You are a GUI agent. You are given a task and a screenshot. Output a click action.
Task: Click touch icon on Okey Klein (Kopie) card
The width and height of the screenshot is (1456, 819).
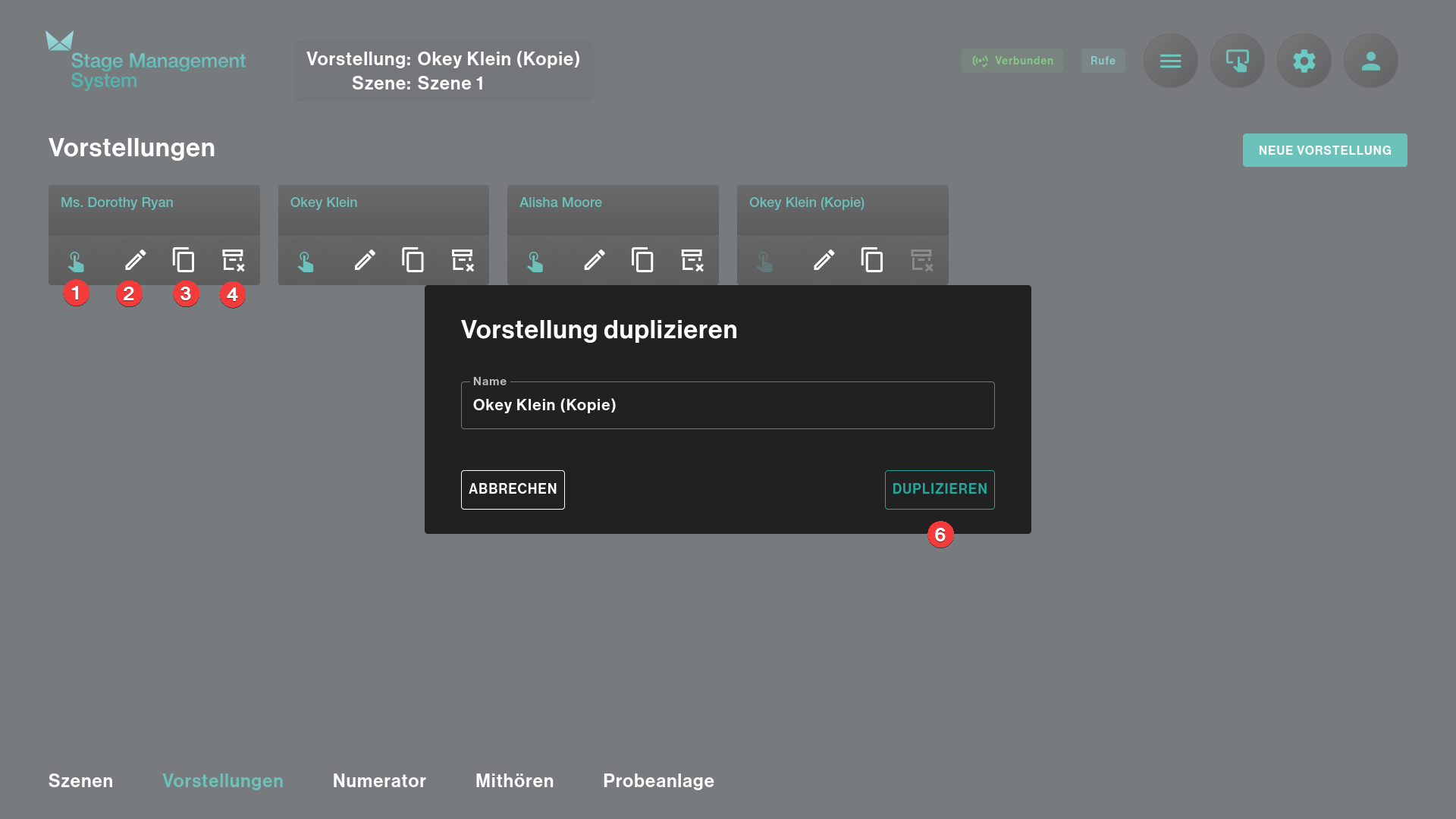pos(764,261)
